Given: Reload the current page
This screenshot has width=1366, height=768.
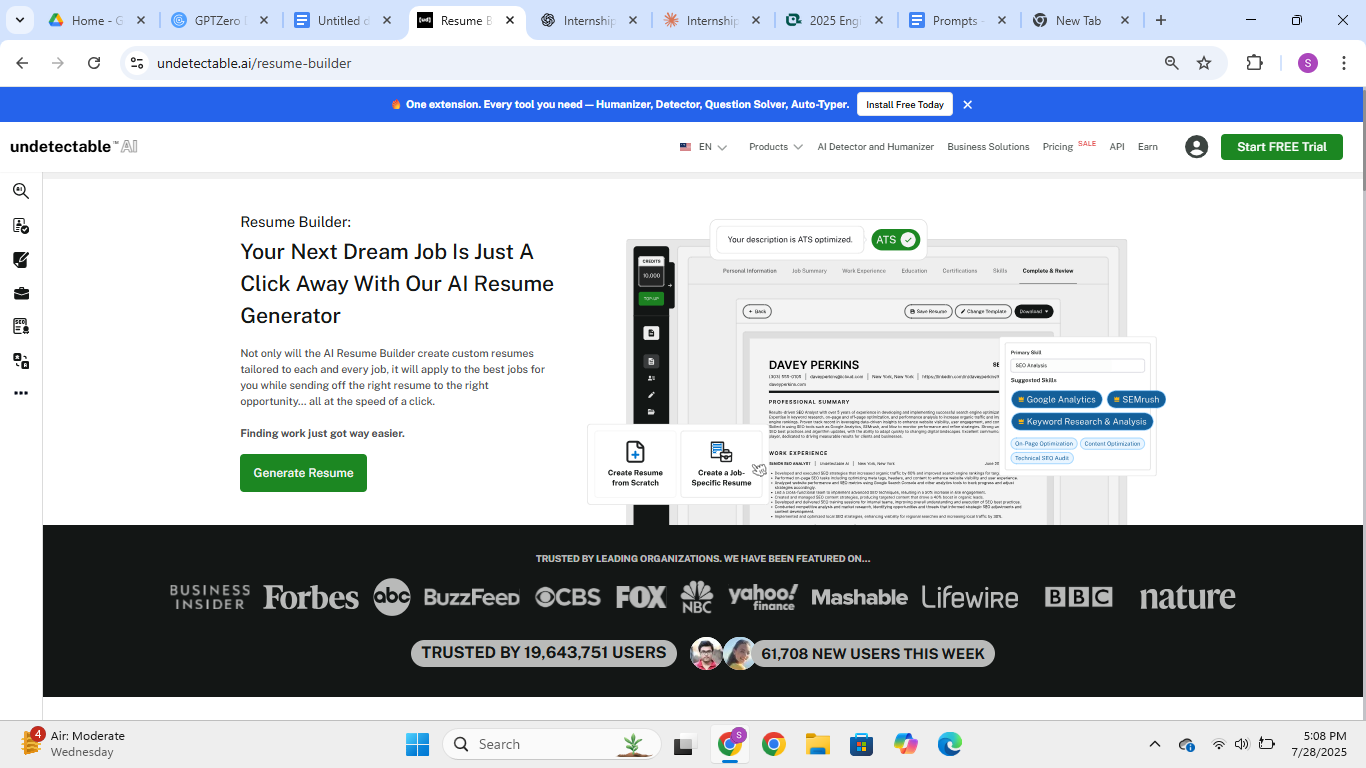Looking at the screenshot, I should (x=94, y=63).
